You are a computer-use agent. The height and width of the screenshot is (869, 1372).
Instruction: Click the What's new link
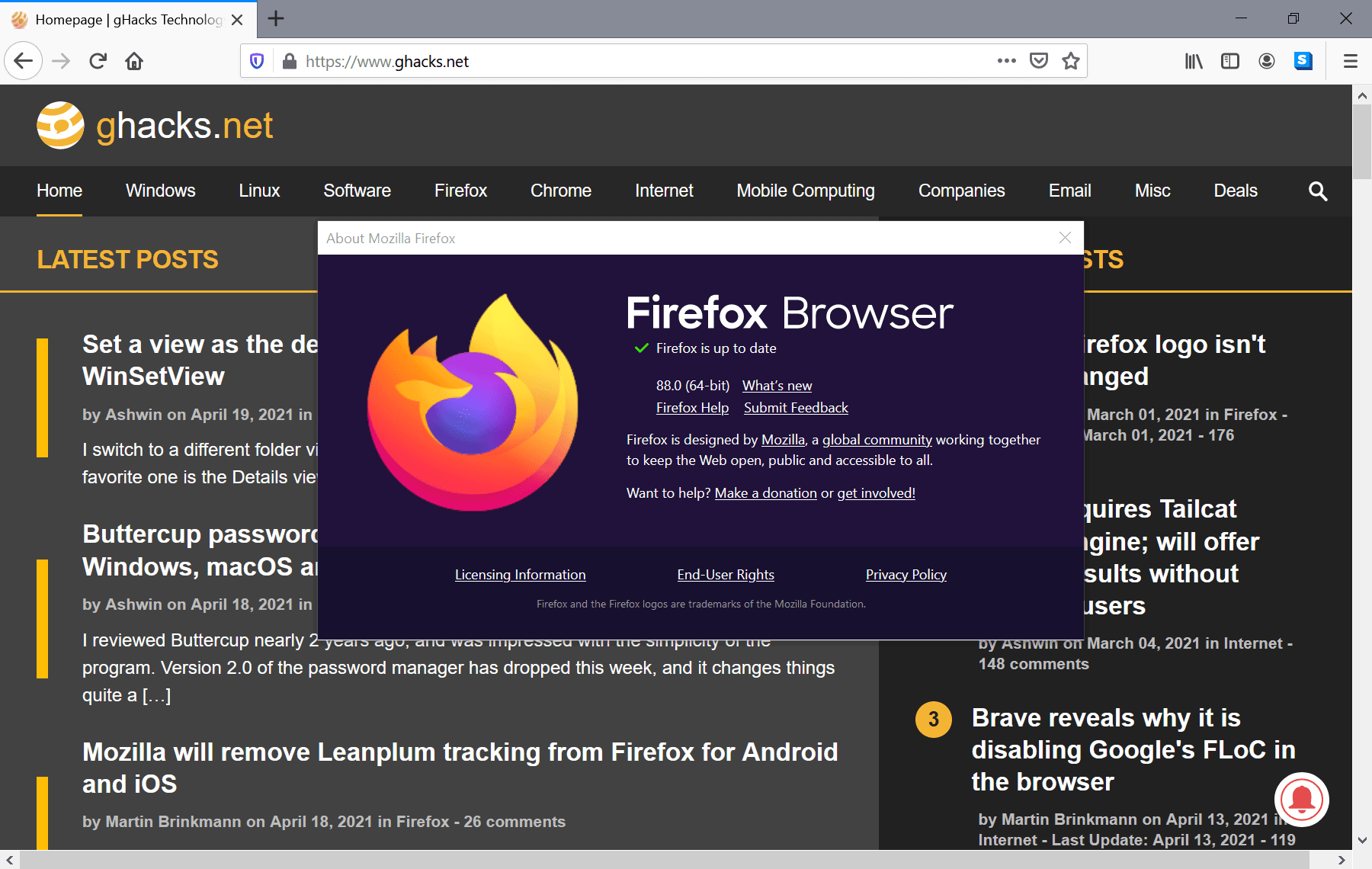pos(777,386)
